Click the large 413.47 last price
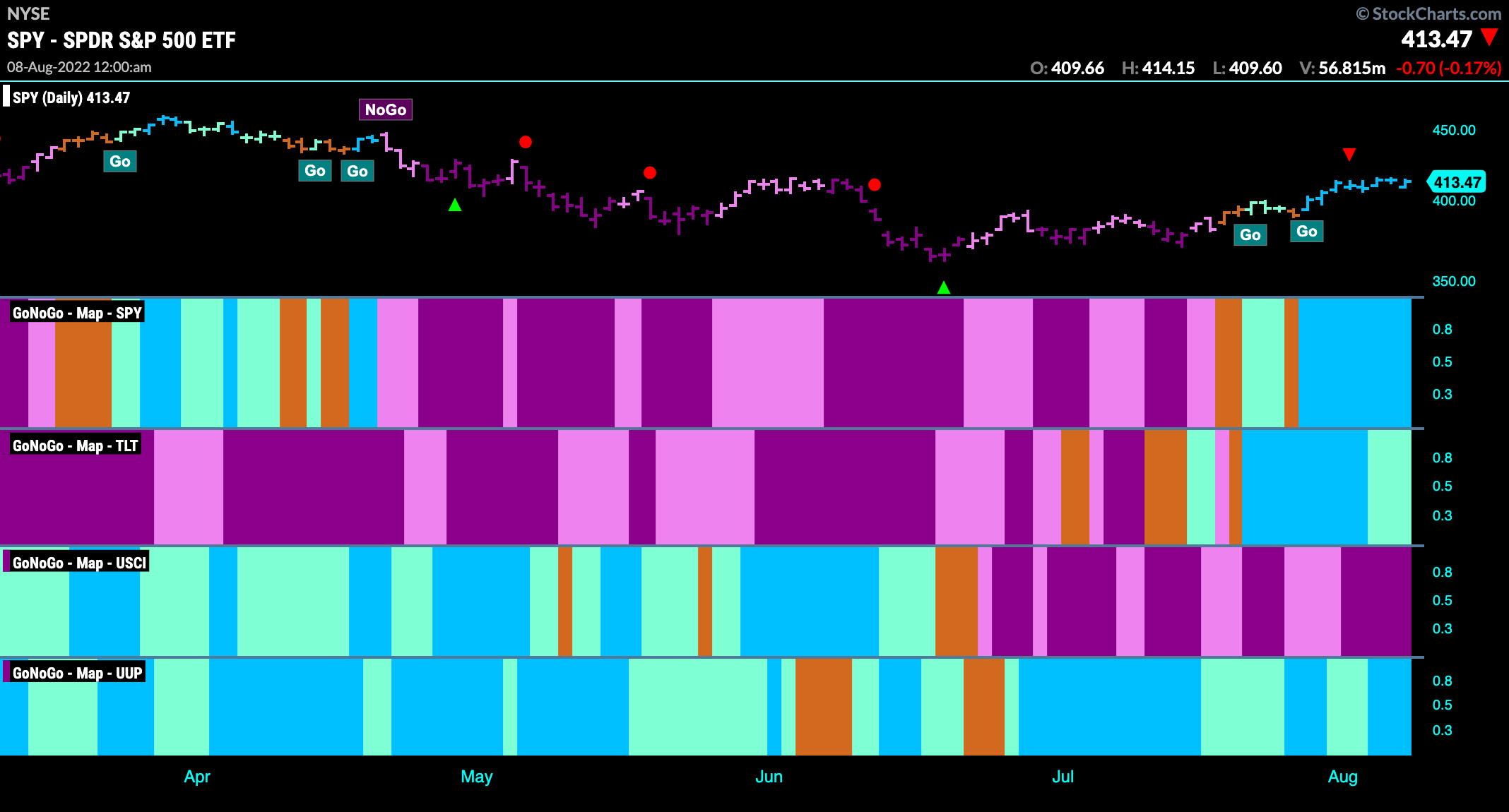Screen dimensions: 1509x812 tap(1436, 39)
